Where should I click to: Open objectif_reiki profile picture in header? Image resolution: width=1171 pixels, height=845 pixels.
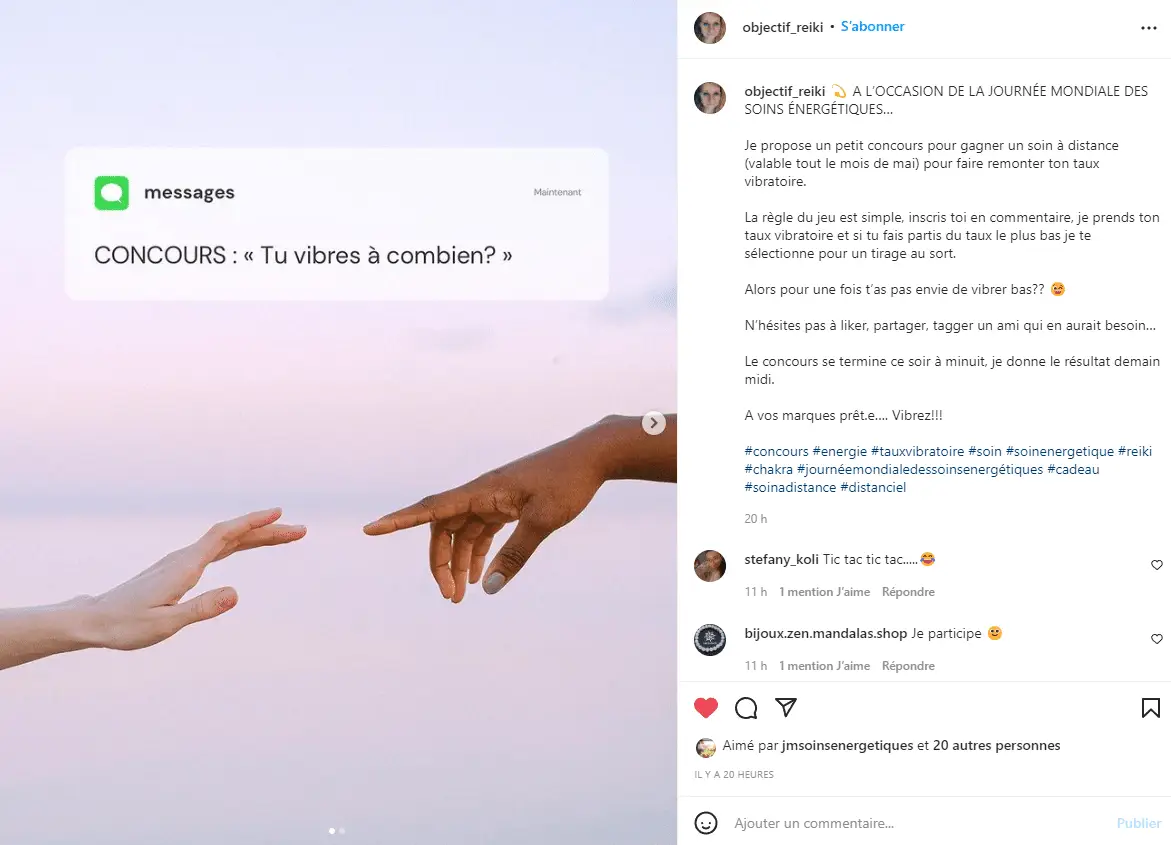tap(709, 28)
